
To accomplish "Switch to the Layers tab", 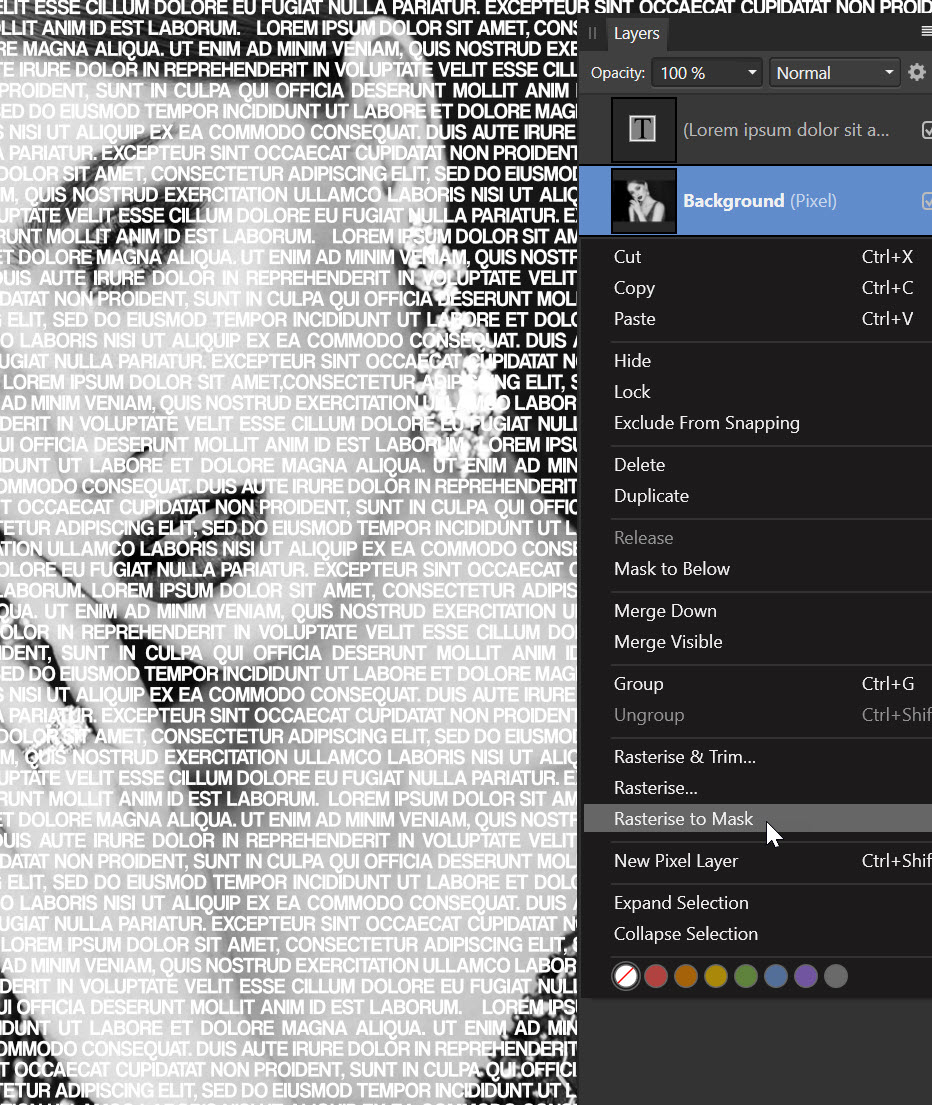I will click(636, 34).
